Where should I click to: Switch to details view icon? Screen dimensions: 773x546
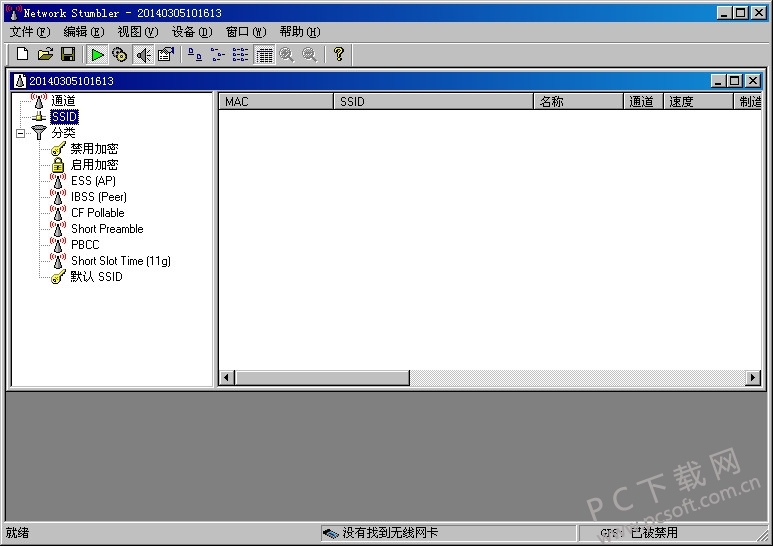click(264, 55)
